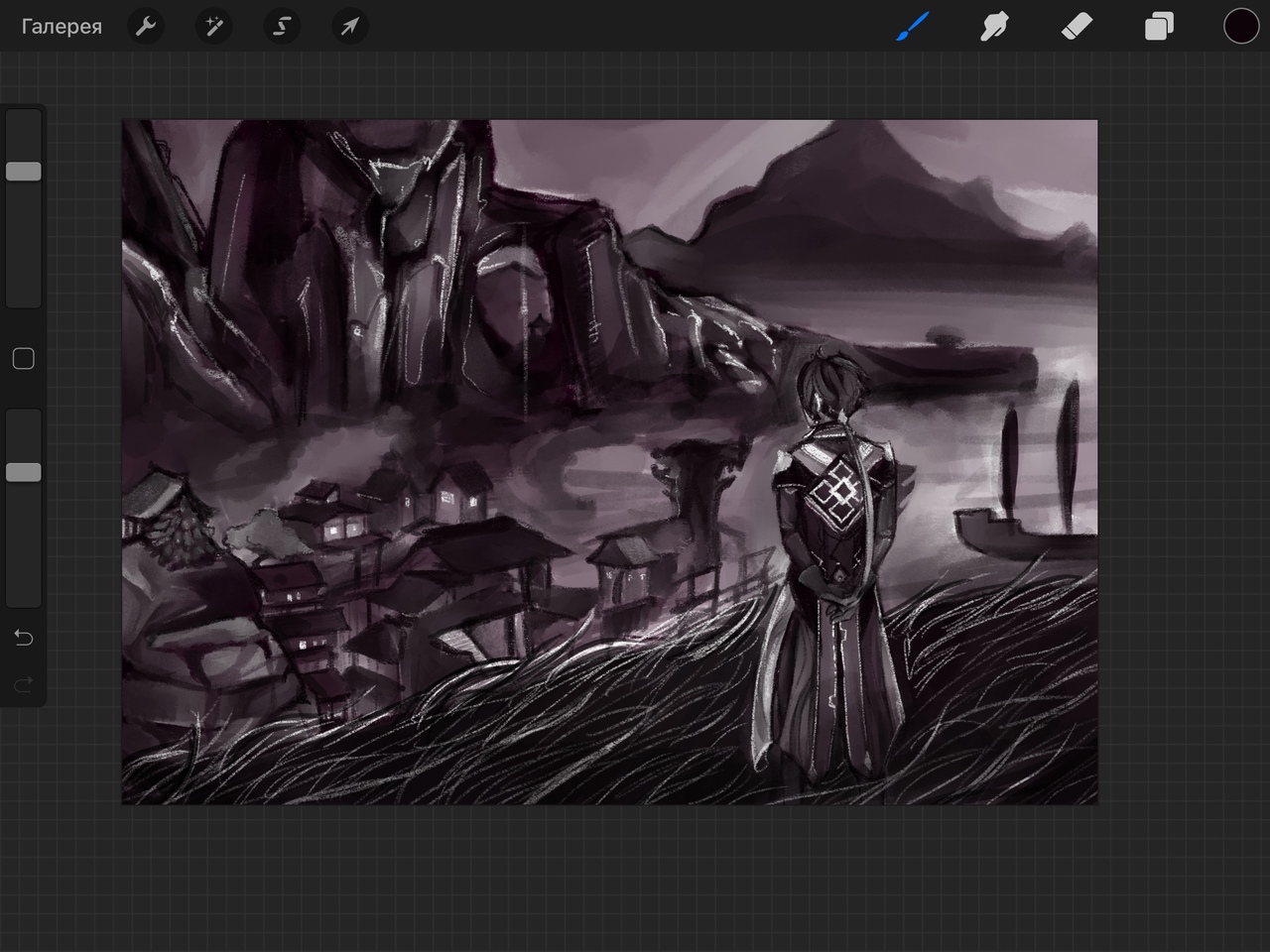Screen dimensions: 1270x952
Task: Select the Smudge tool
Action: click(x=994, y=27)
